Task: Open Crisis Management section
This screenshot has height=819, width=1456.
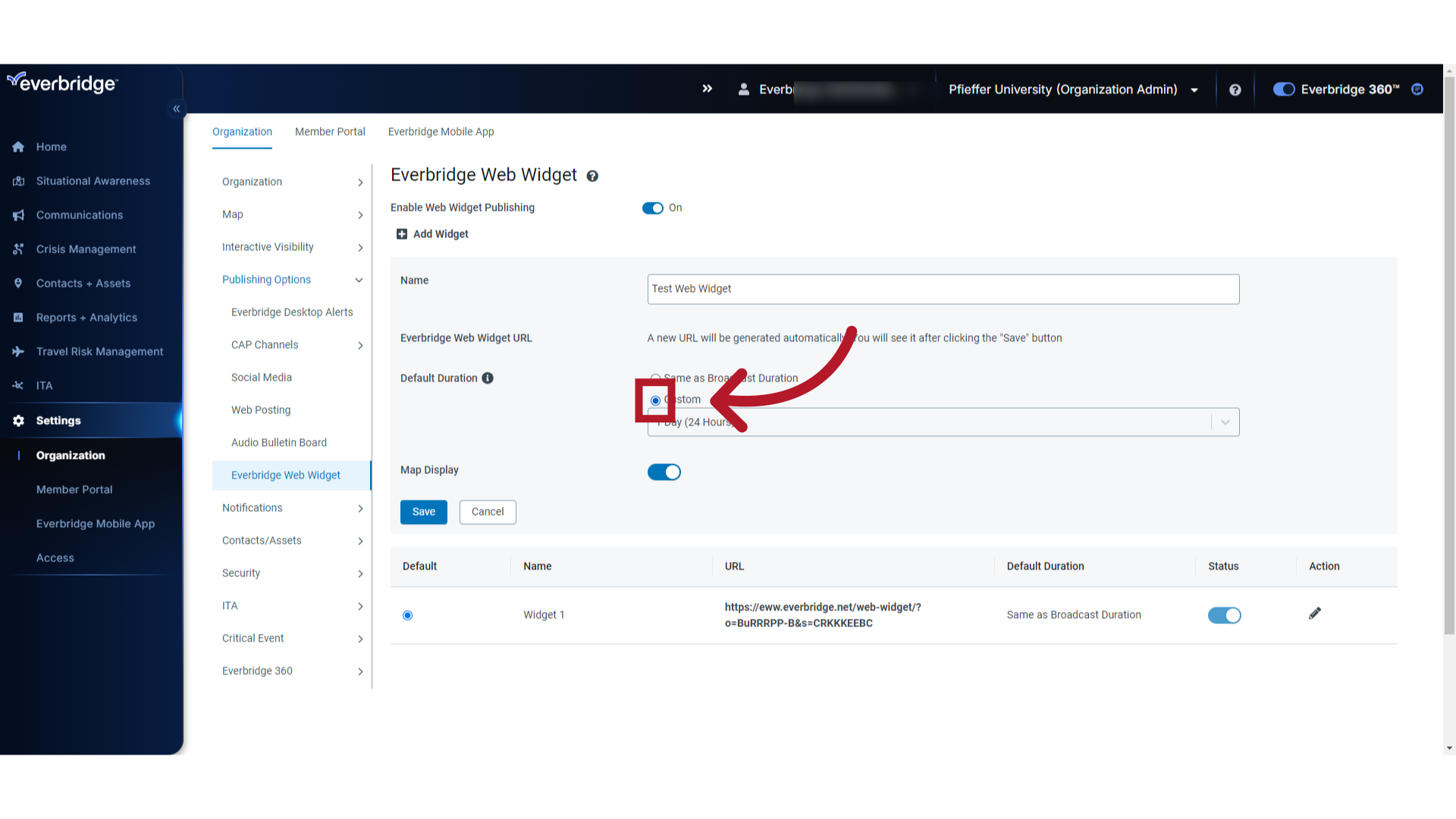Action: coord(86,249)
